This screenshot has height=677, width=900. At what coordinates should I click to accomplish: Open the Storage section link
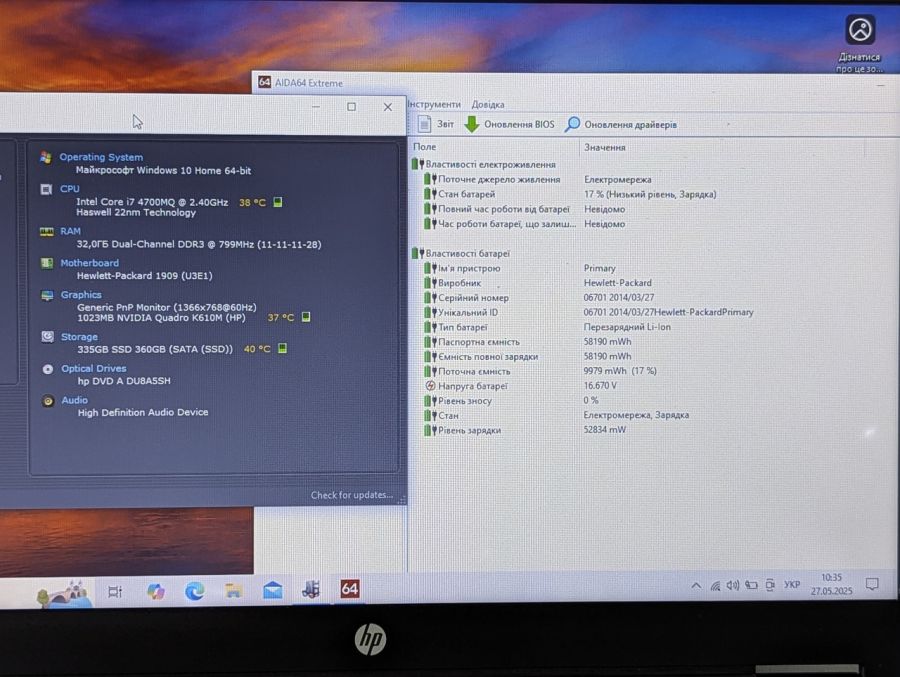click(79, 337)
